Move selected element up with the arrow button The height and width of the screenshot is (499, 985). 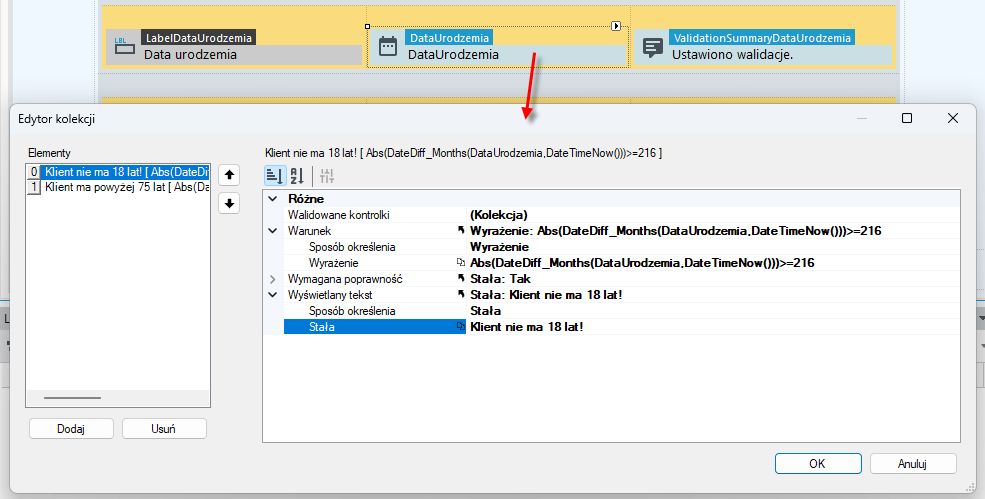click(x=229, y=175)
